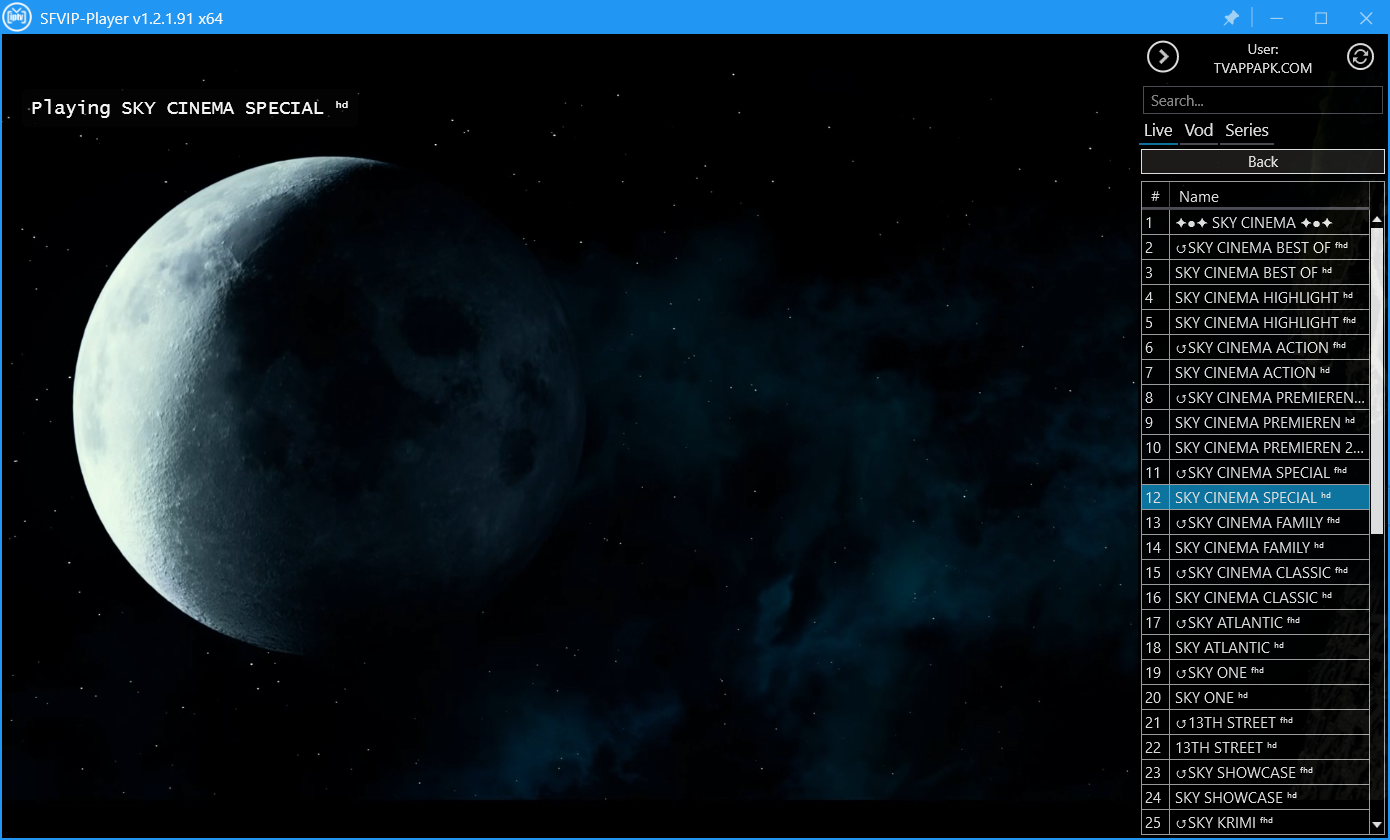Click the Search channel field
The width and height of the screenshot is (1390, 840).
[x=1263, y=100]
